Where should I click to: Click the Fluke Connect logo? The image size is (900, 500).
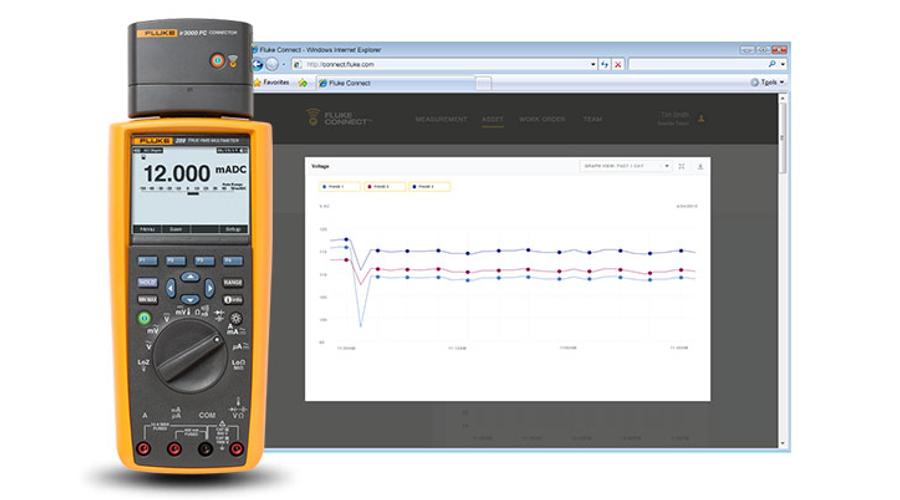[x=338, y=118]
